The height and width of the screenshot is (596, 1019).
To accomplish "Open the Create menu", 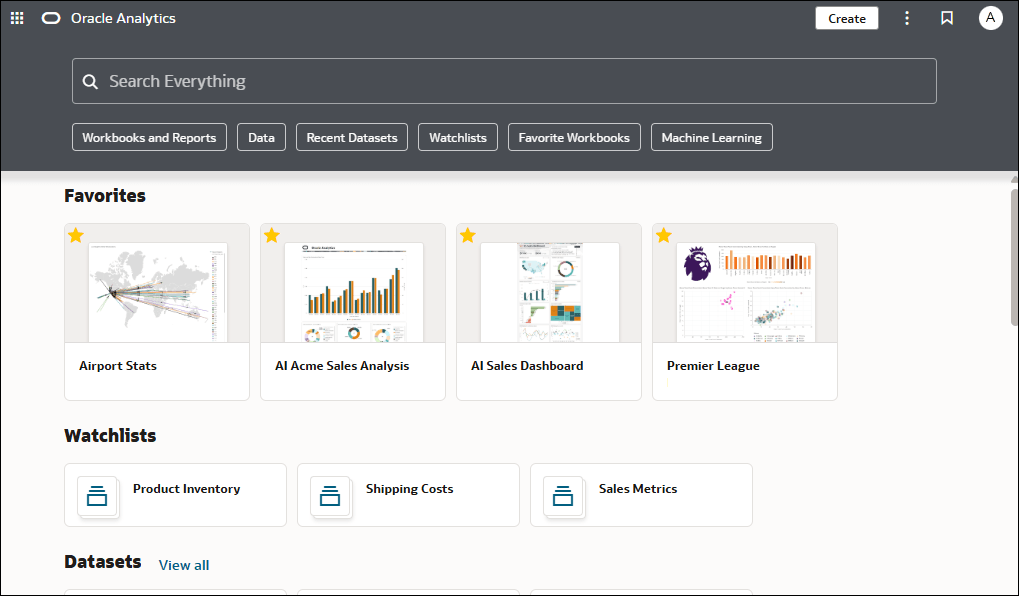I will pos(846,17).
